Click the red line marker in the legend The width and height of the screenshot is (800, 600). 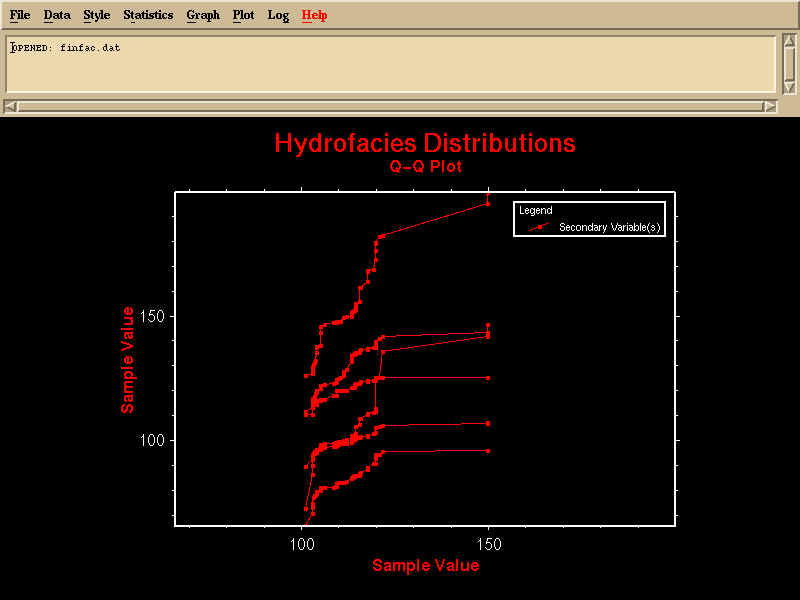click(x=539, y=227)
